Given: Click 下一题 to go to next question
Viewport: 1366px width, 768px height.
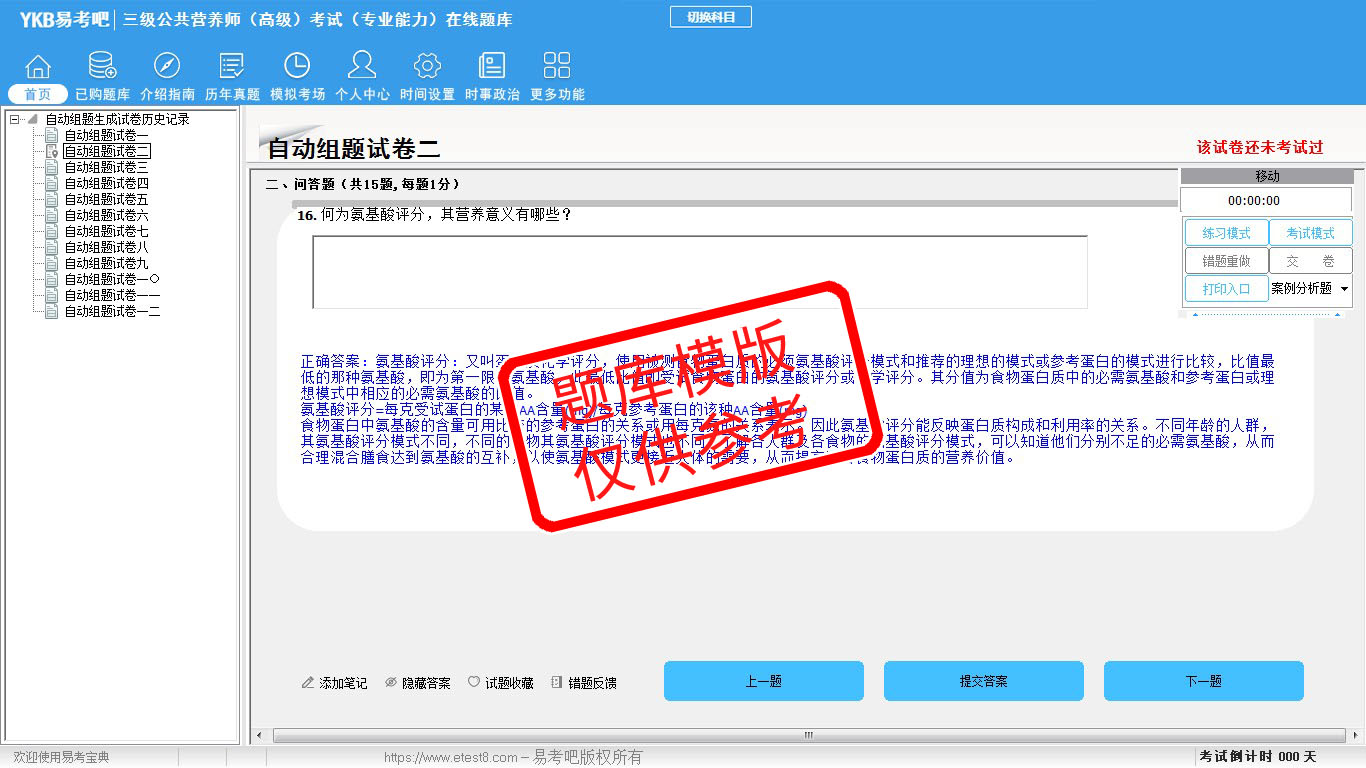Looking at the screenshot, I should coord(1203,681).
